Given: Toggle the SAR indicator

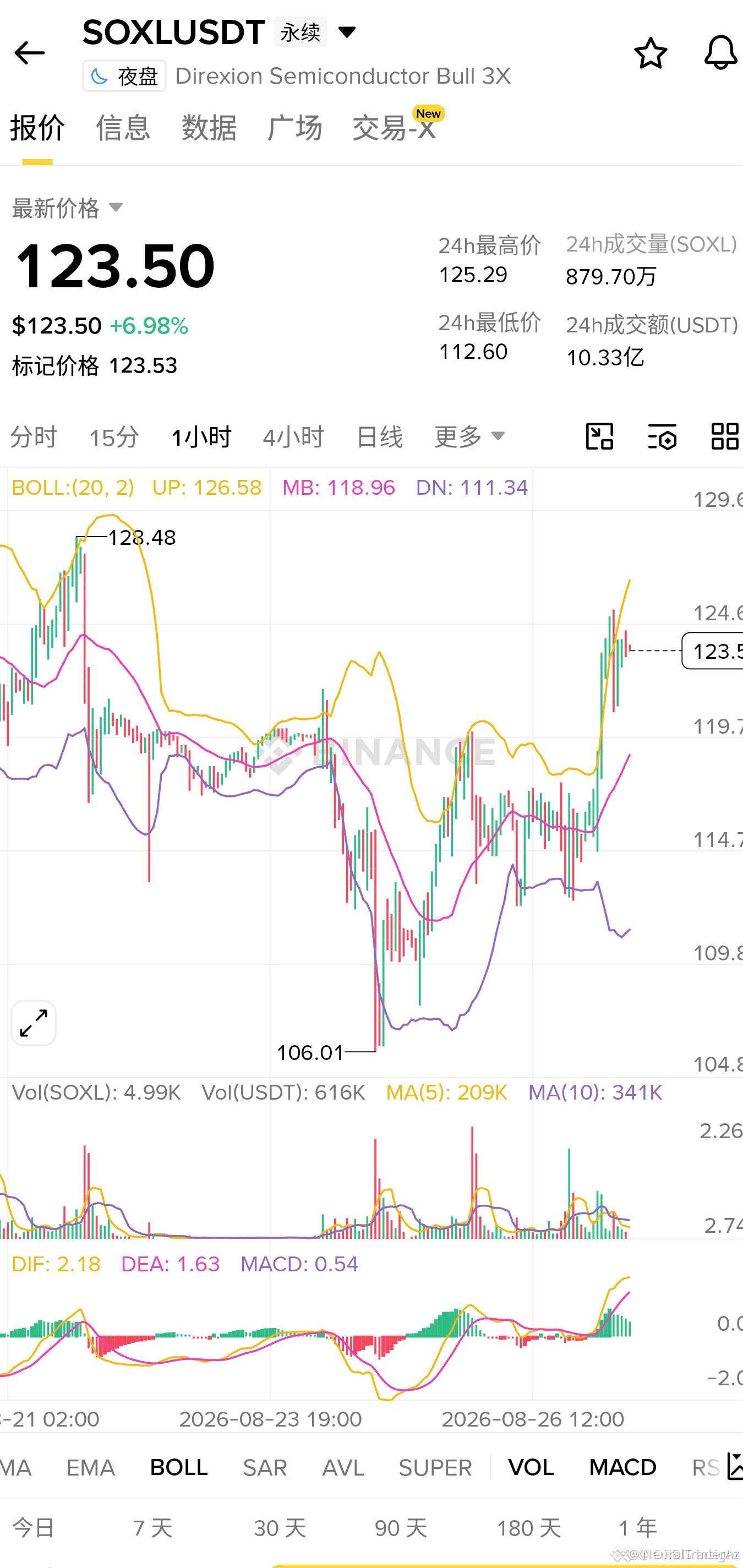Looking at the screenshot, I should 265,1468.
